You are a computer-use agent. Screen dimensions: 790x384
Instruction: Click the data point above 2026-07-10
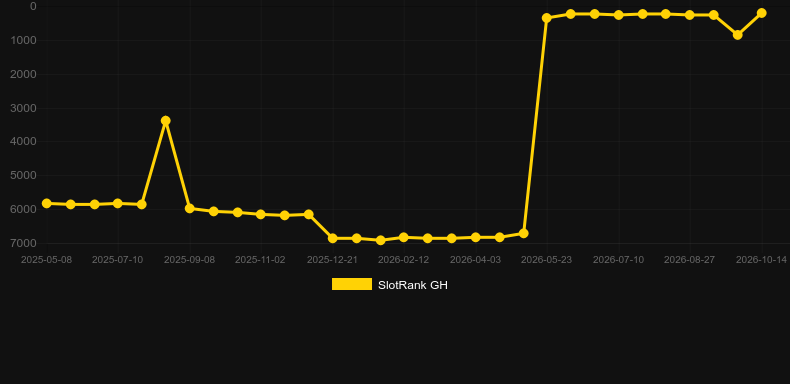pyautogui.click(x=619, y=15)
